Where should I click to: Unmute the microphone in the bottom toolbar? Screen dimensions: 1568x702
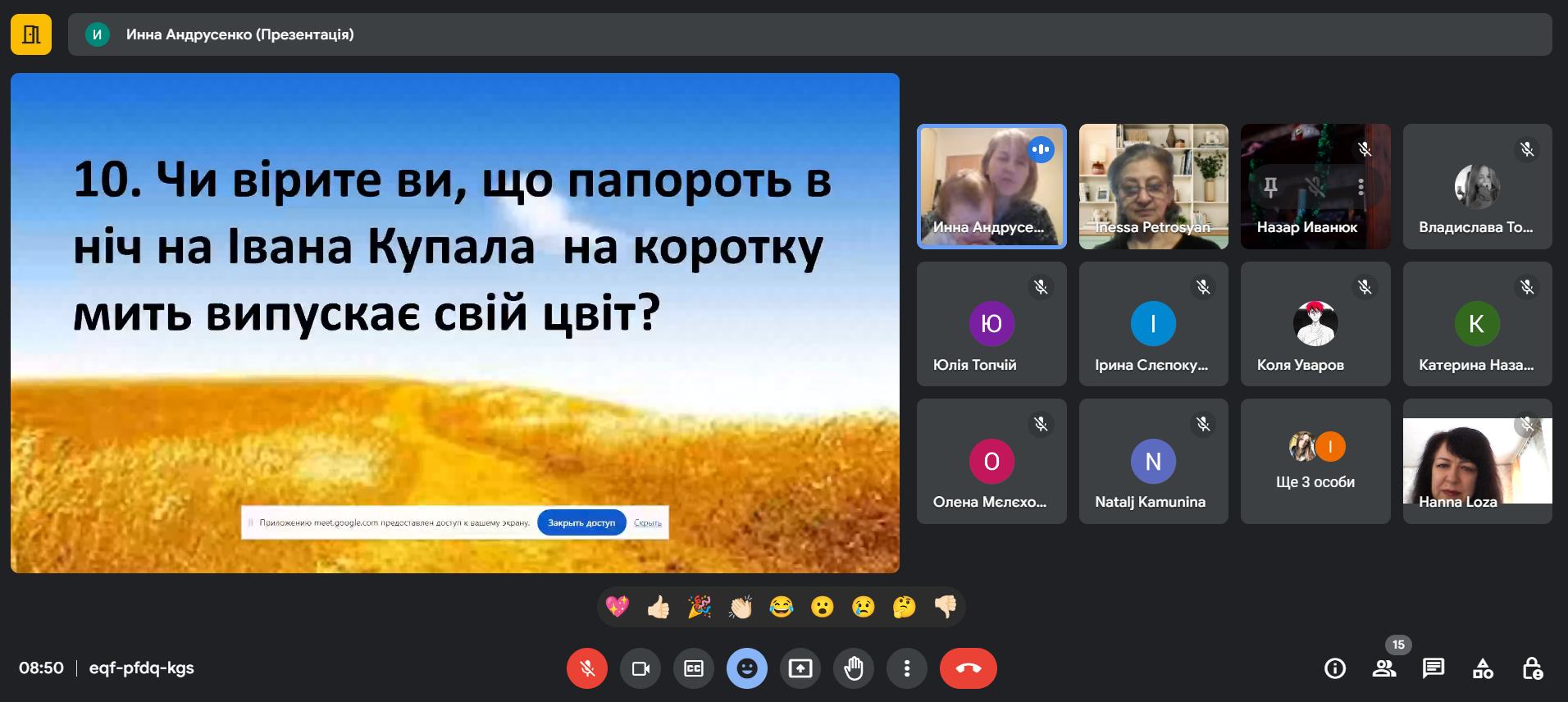tap(587, 668)
